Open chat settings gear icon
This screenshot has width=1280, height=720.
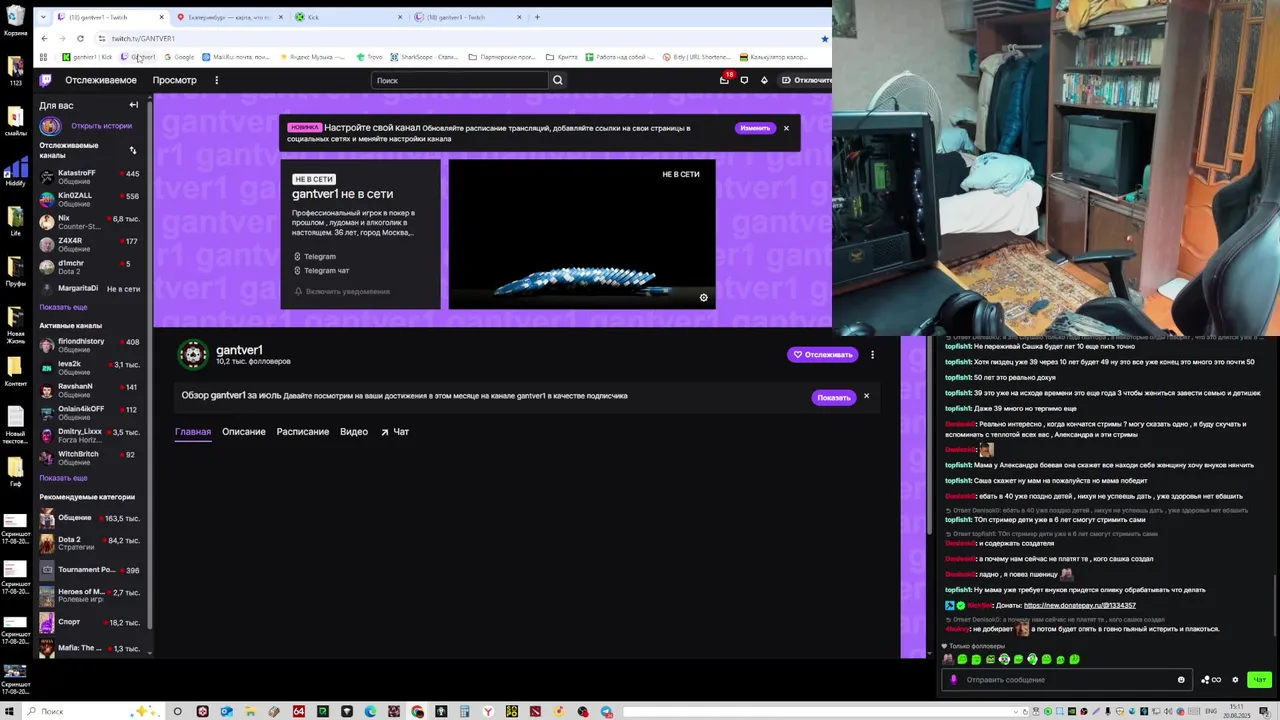coord(1235,680)
